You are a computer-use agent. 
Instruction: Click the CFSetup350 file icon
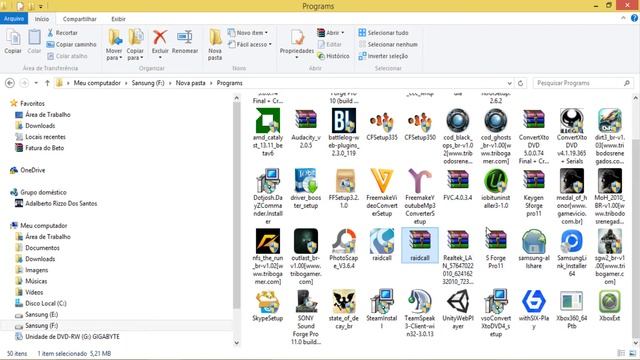pos(420,121)
